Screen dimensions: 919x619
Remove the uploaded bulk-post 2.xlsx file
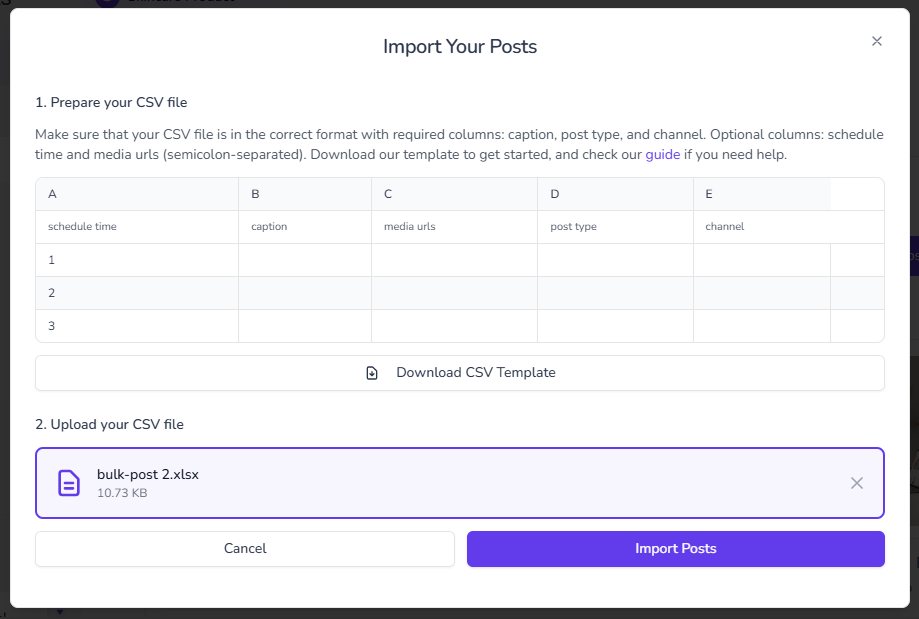point(857,483)
